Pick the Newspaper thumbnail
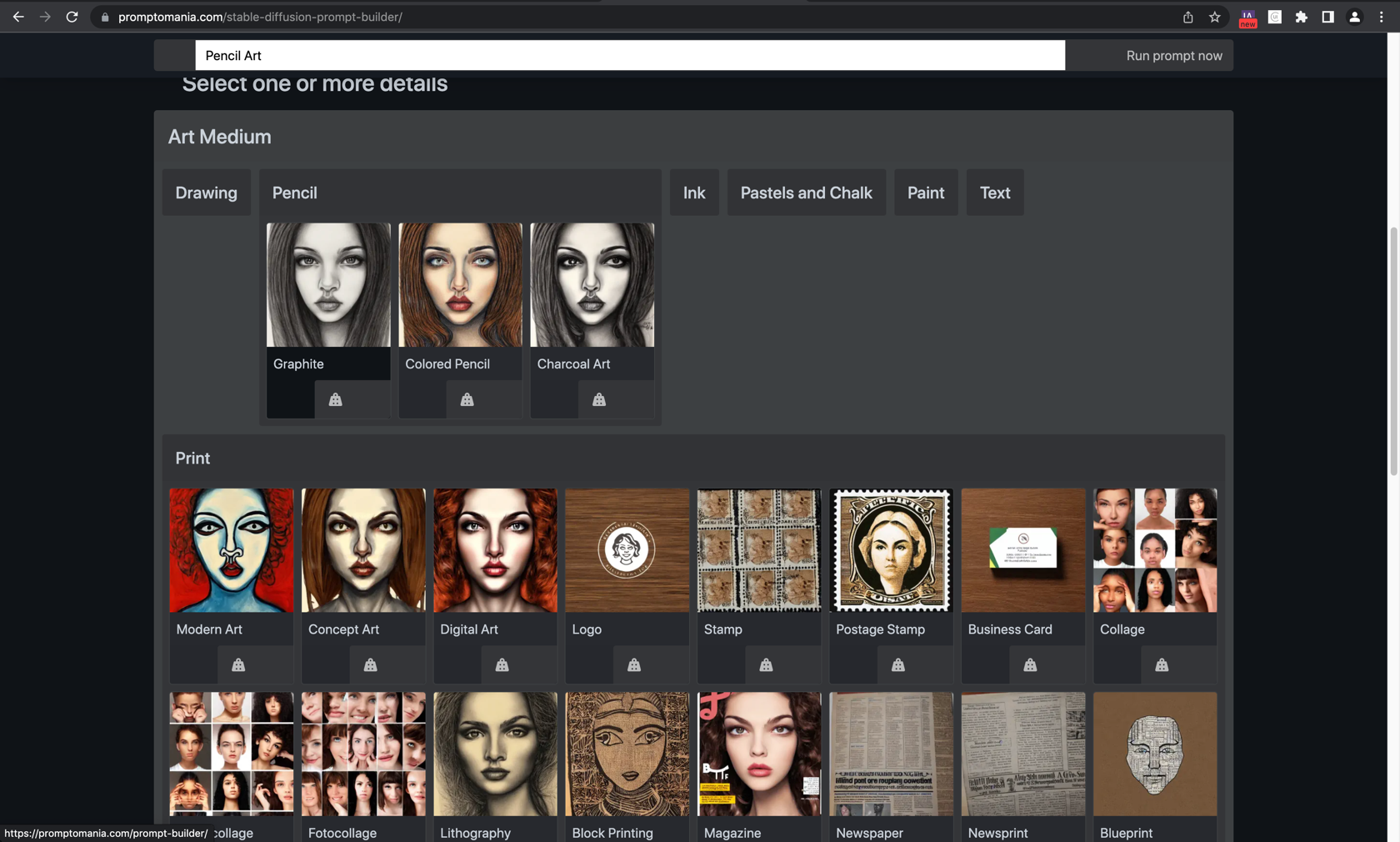Image resolution: width=1400 pixels, height=842 pixels. coord(891,754)
